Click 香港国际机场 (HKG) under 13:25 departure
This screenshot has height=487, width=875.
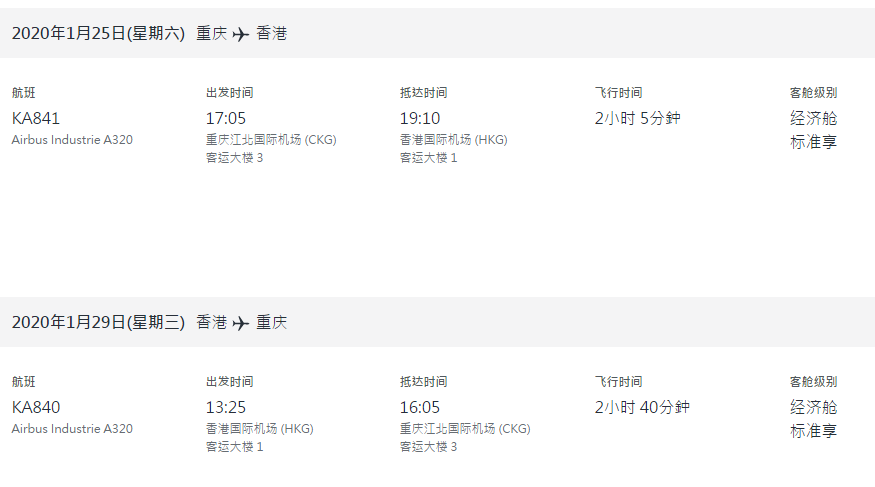pos(259,428)
